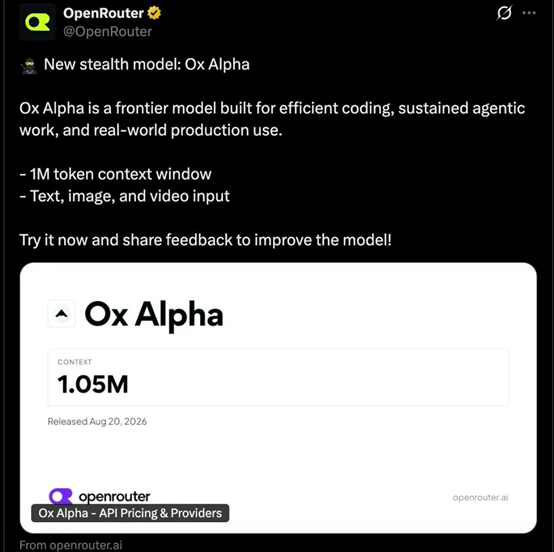The image size is (554, 552).
Task: Click the Ox Alpha card heading
Action: 154,315
